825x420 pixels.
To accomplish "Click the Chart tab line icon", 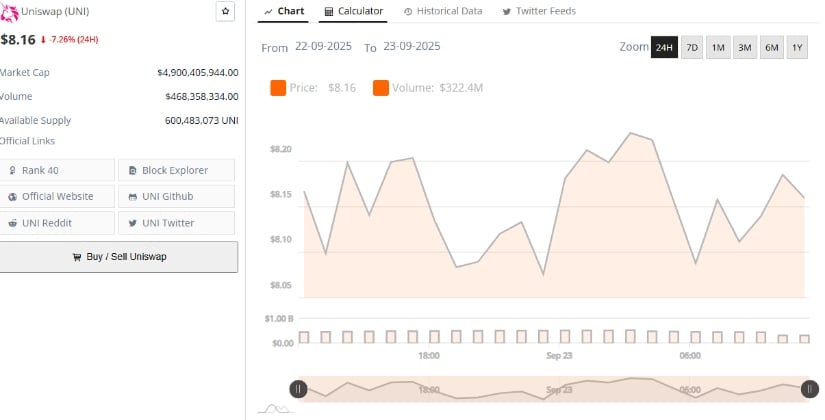I will click(268, 12).
